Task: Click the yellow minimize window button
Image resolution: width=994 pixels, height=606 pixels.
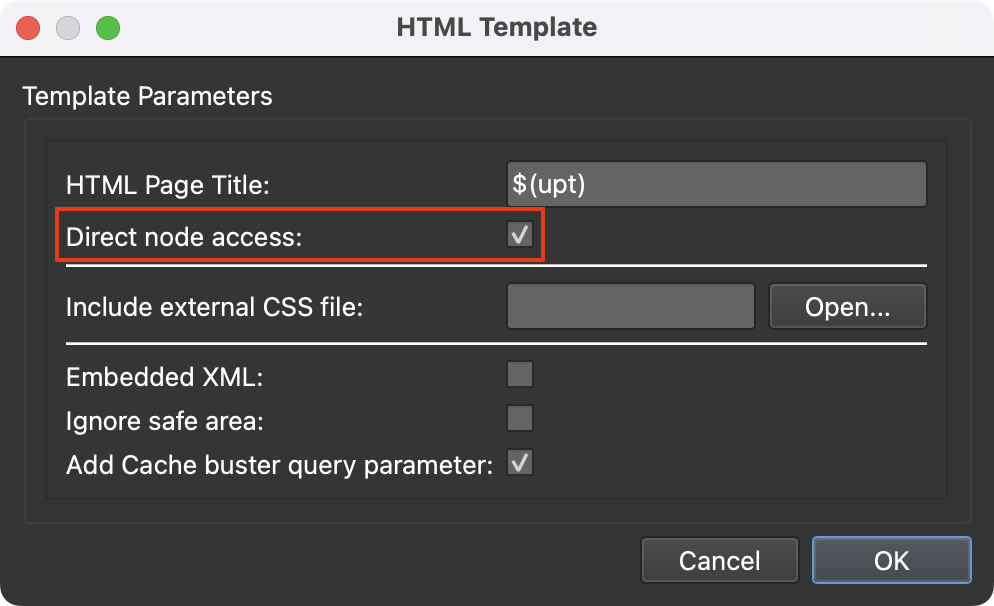Action: coord(68,27)
